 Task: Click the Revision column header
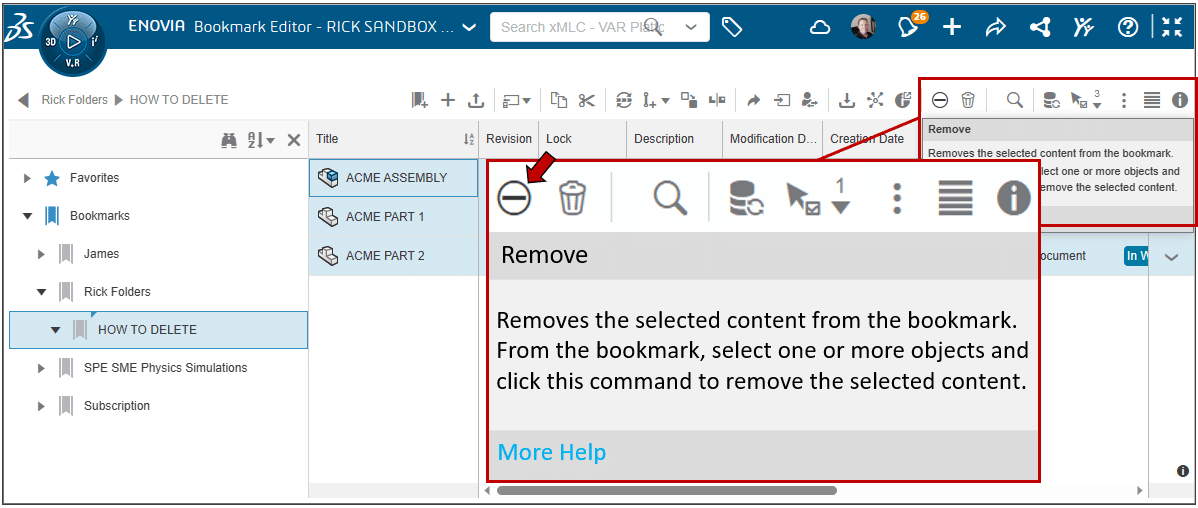509,139
